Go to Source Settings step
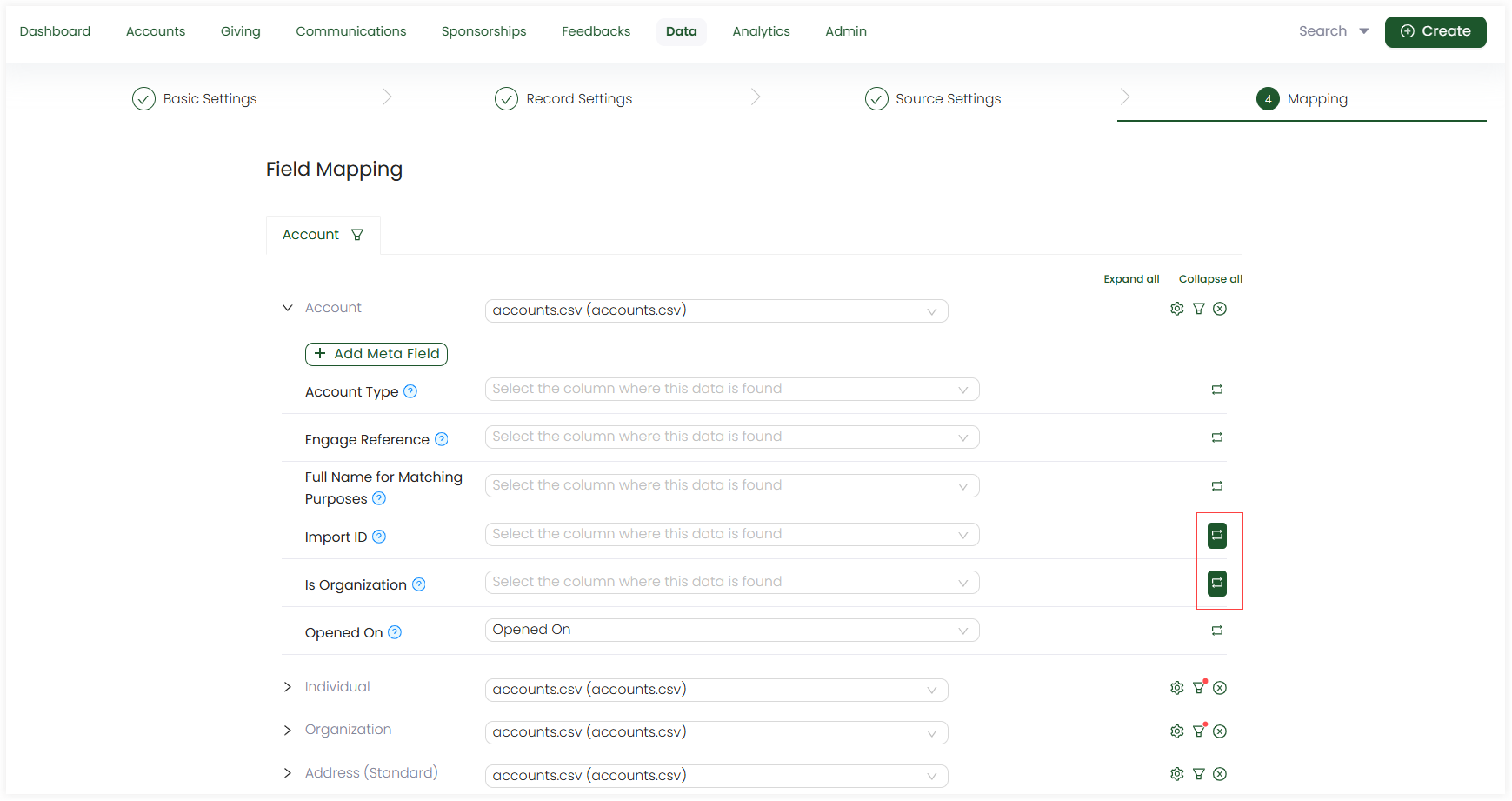Screen dimensions: 1512x801 point(933,99)
